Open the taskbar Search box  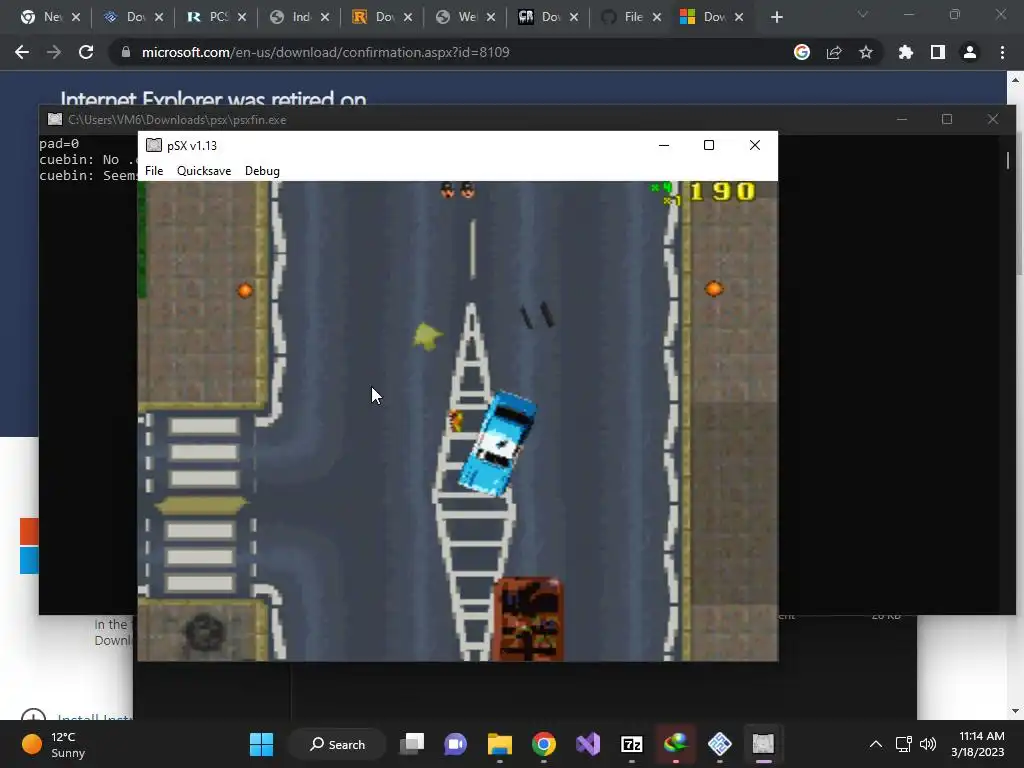[338, 744]
